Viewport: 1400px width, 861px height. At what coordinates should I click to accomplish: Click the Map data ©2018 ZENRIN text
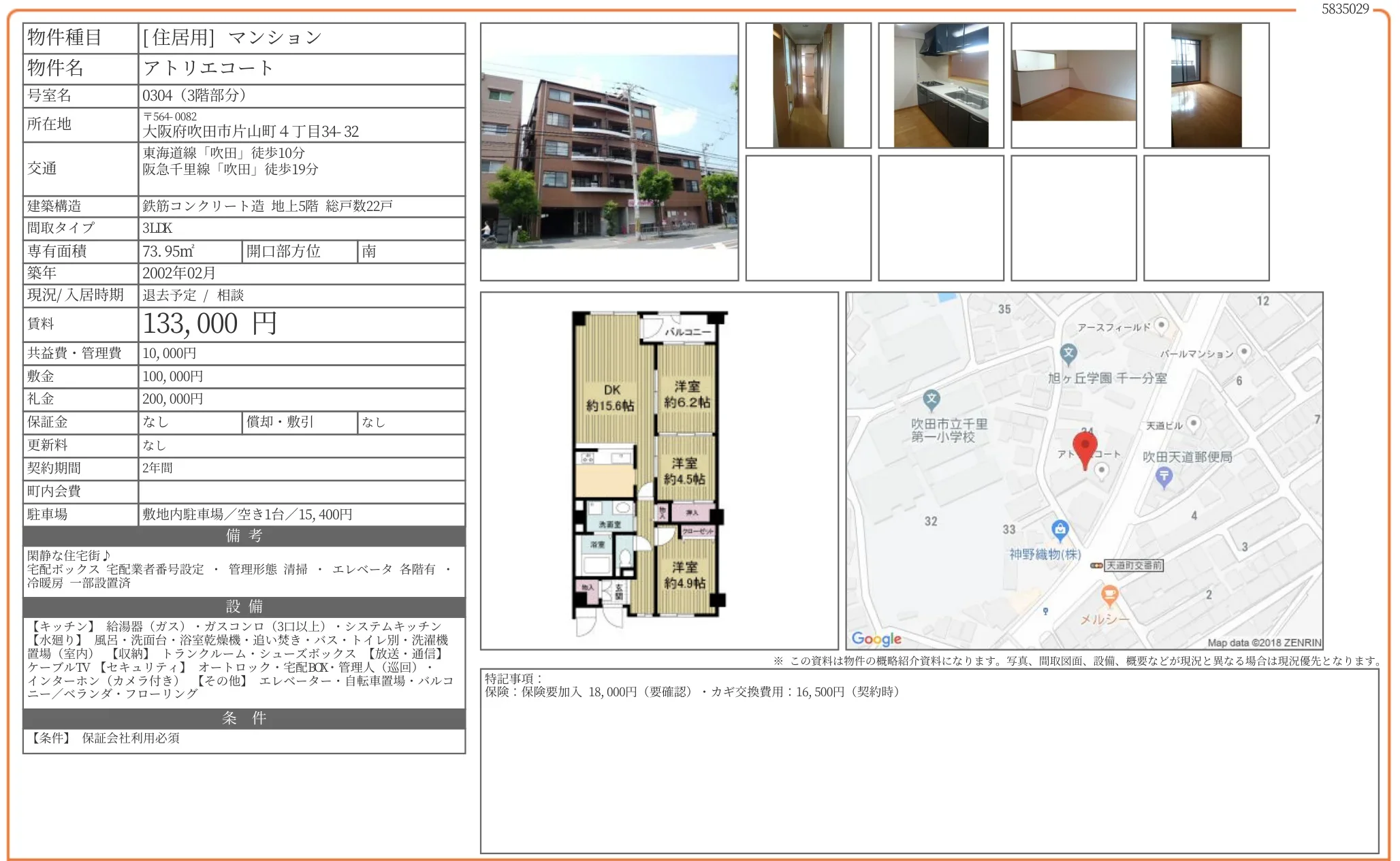[1264, 642]
